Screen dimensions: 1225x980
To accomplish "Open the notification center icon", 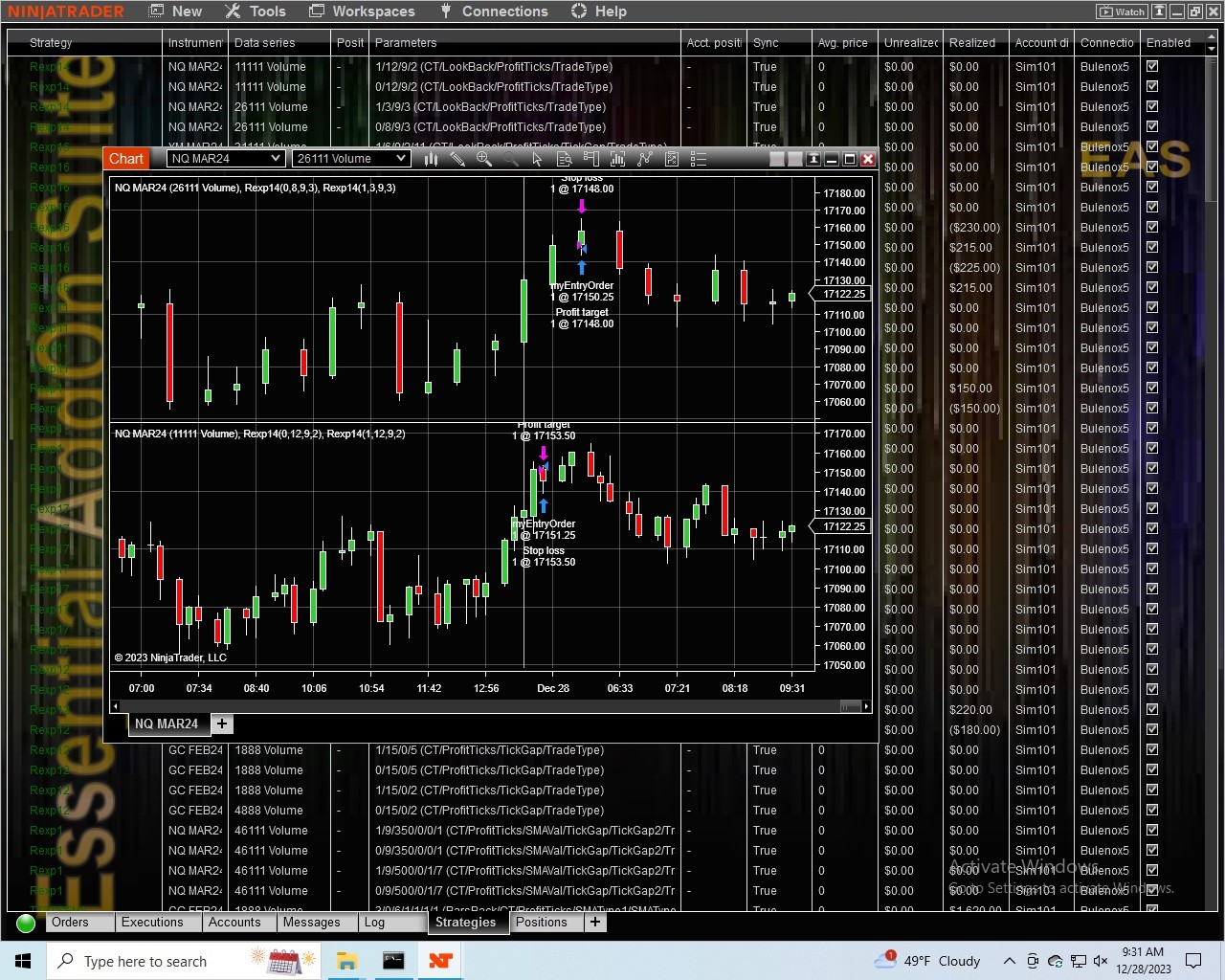I will pyautogui.click(x=1193, y=960).
